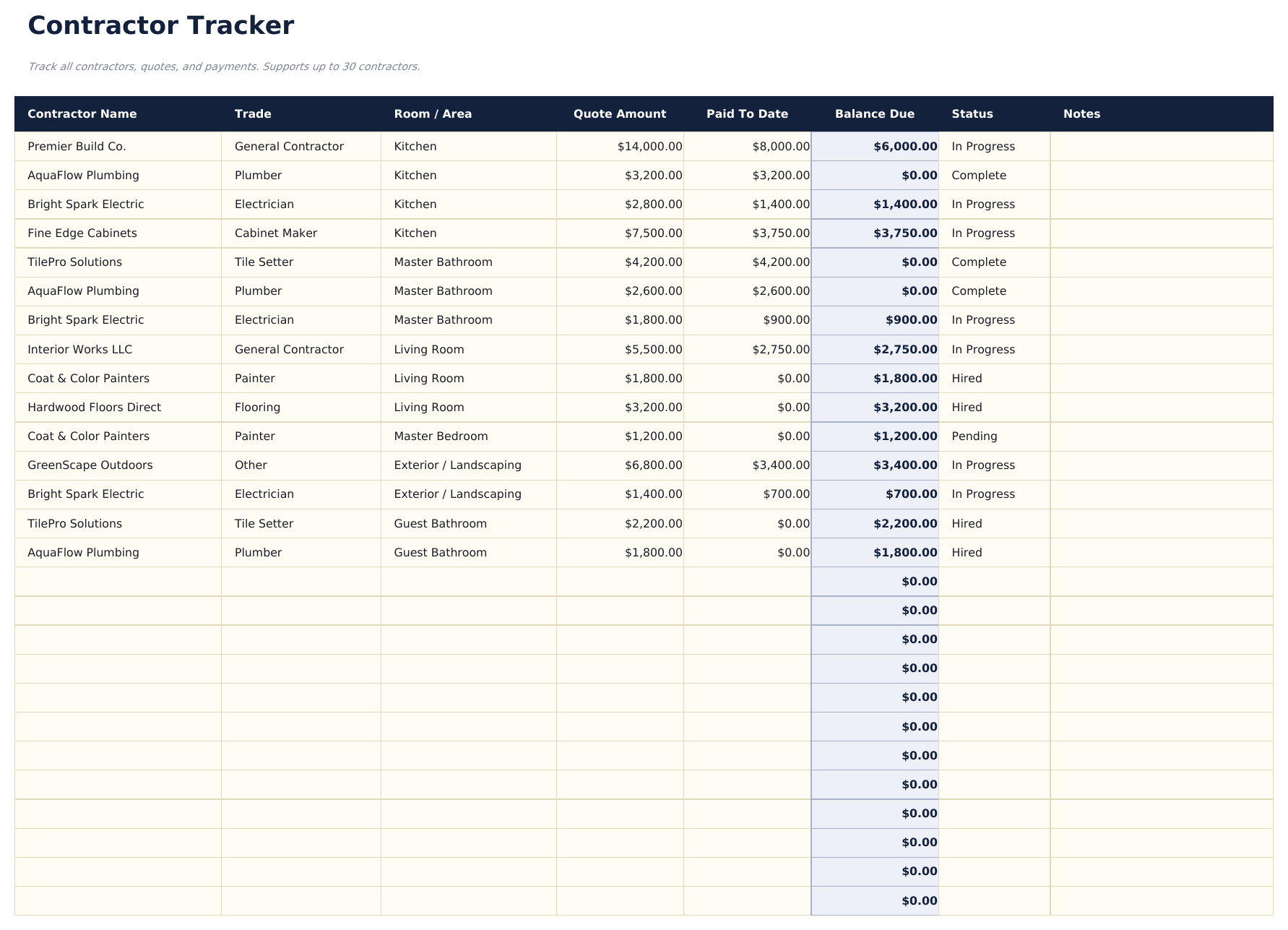Select the Premier Build Co. contractor name cell
The height and width of the screenshot is (930, 1288).
tap(77, 146)
